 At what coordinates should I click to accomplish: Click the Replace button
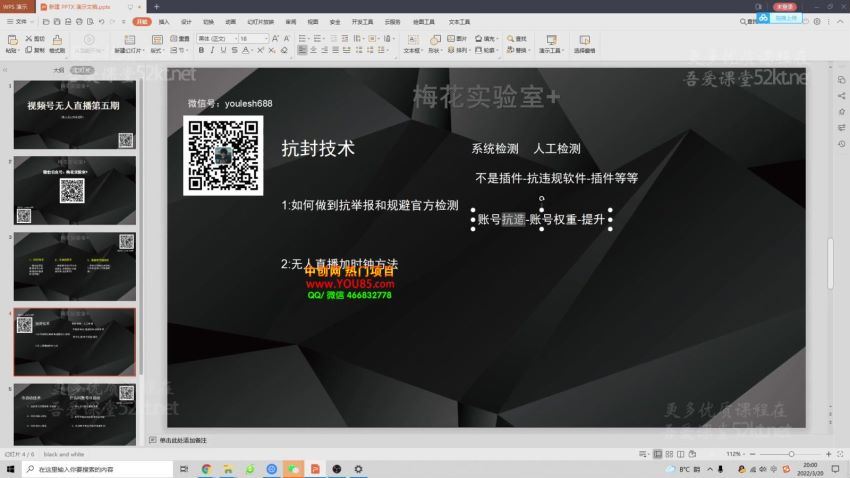pyautogui.click(x=517, y=50)
